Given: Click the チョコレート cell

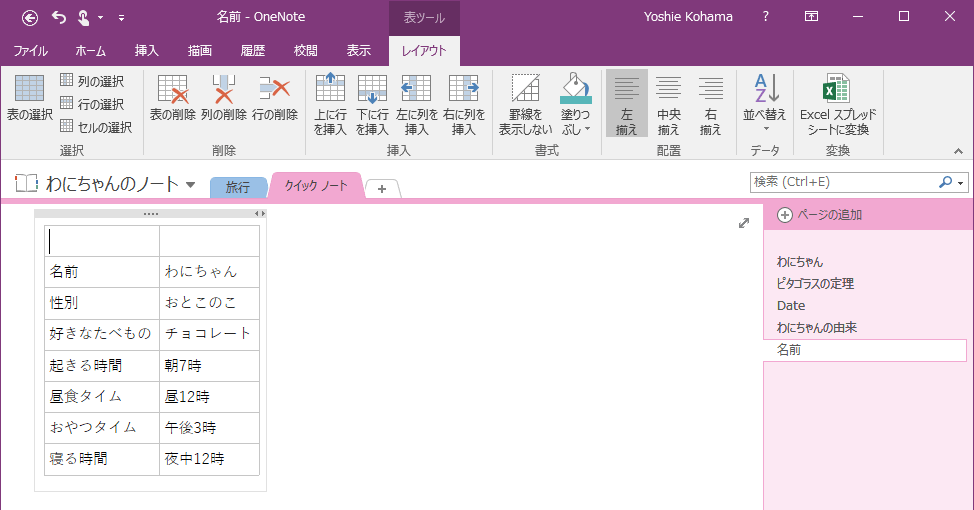Looking at the screenshot, I should [x=209, y=334].
